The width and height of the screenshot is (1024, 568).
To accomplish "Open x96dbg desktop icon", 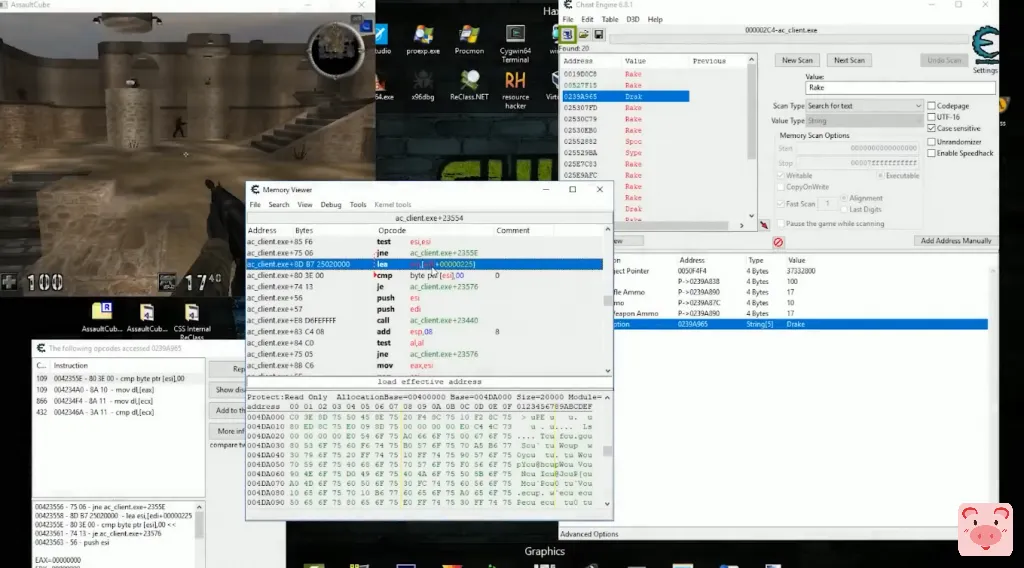I will tap(423, 86).
